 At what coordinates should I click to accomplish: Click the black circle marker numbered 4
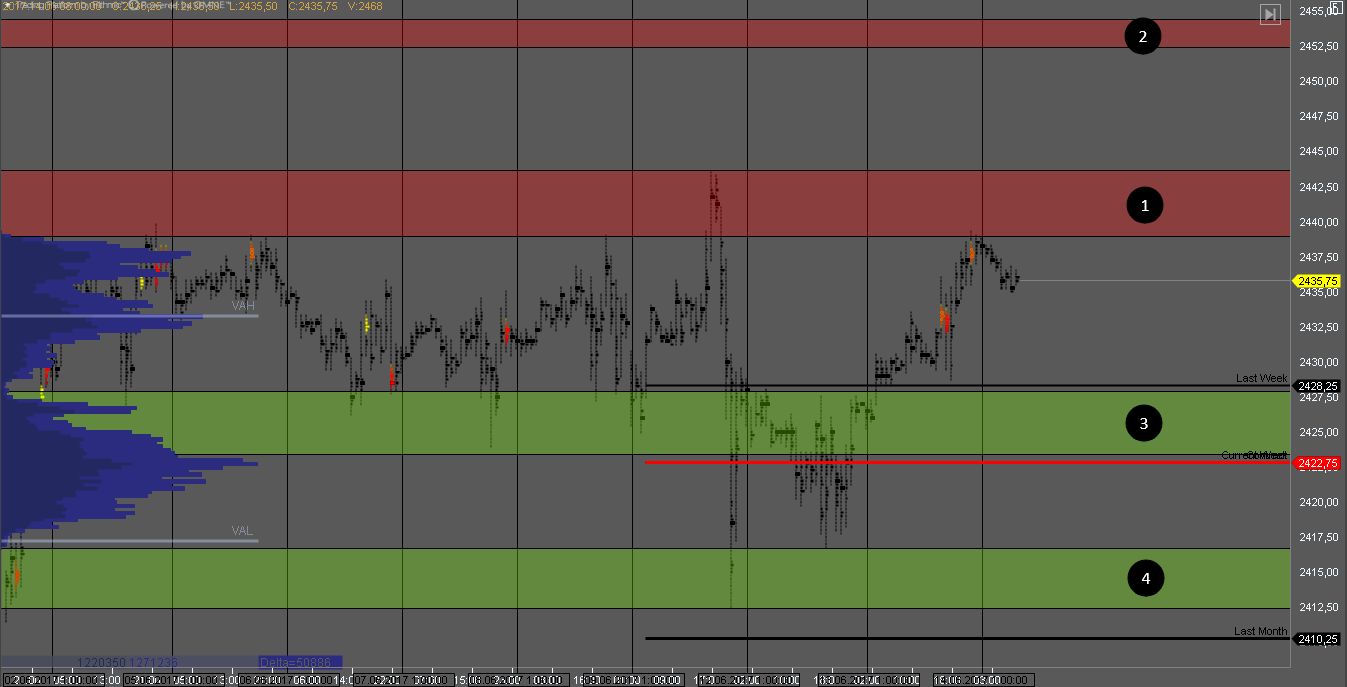point(1146,578)
